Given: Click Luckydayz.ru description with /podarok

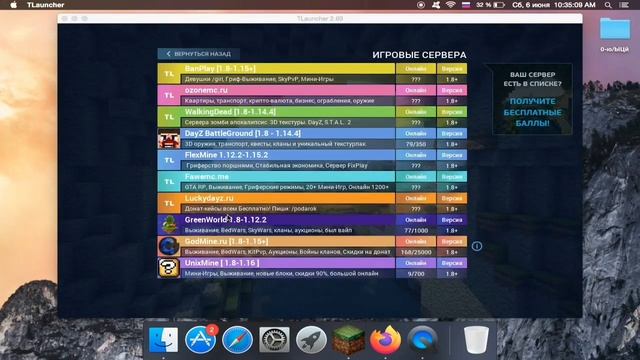Looking at the screenshot, I should pyautogui.click(x=251, y=209).
